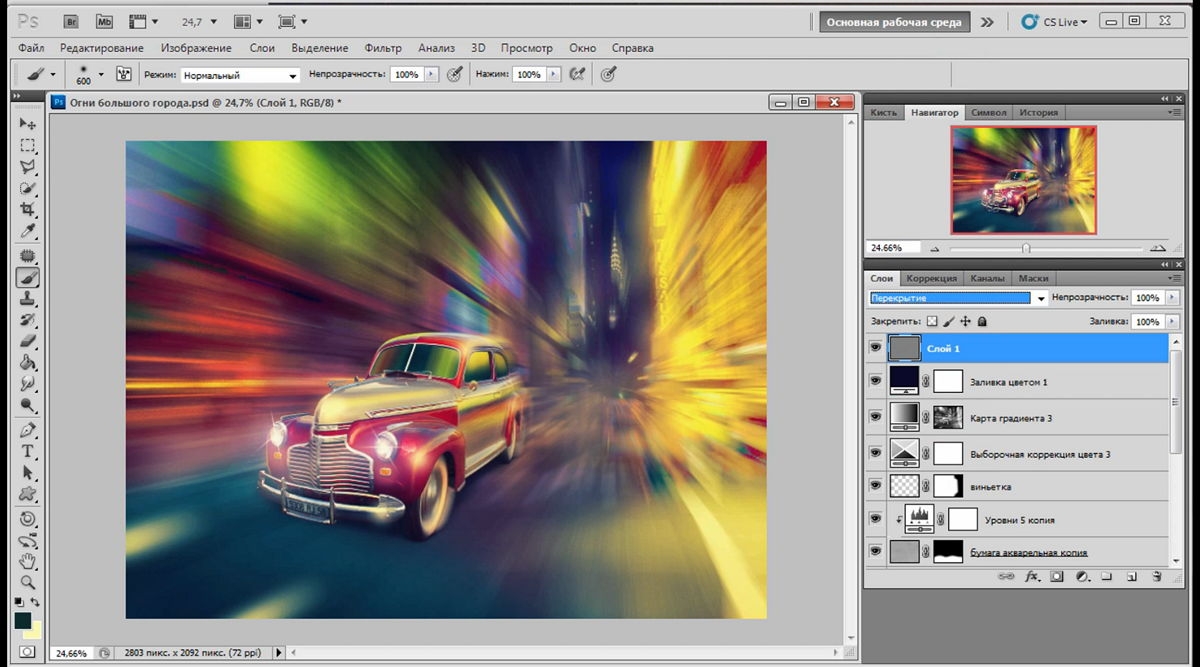Click the link layers icon at the Layers panel bottom
This screenshot has height=667, width=1200.
coord(1007,577)
